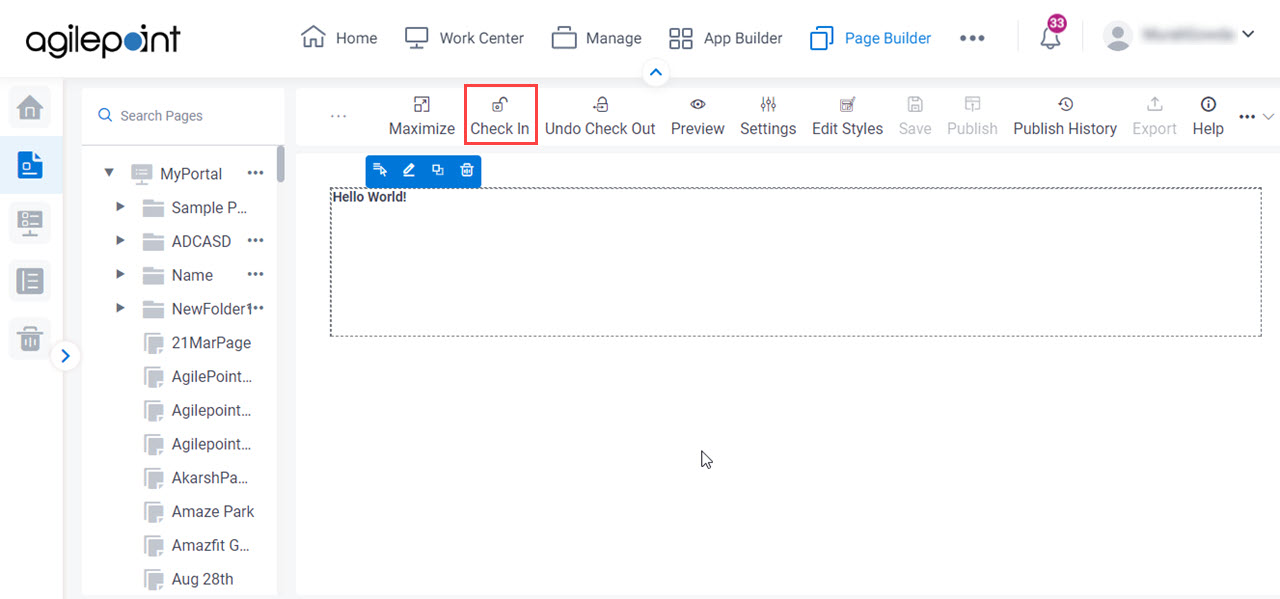Expand the NewFolder1 folder
This screenshot has height=599, width=1280.
pos(120,309)
